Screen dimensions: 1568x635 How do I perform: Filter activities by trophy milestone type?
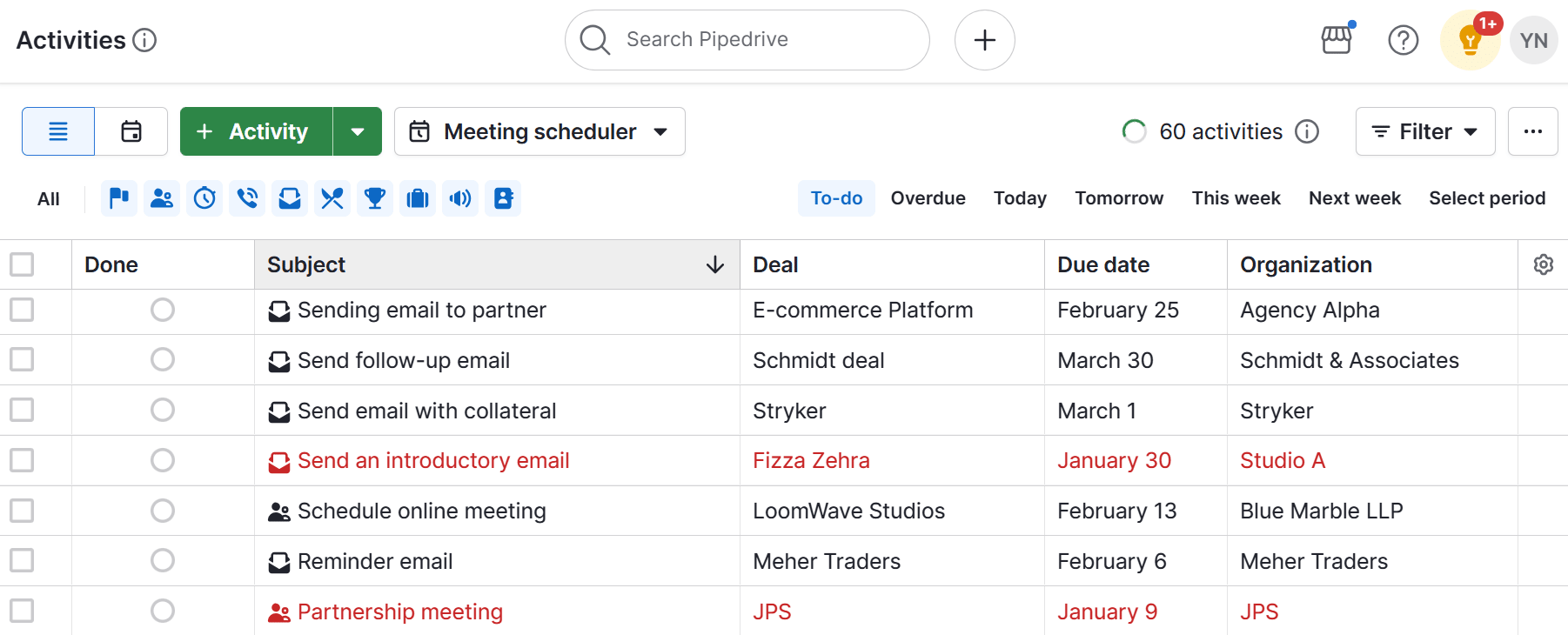375,197
